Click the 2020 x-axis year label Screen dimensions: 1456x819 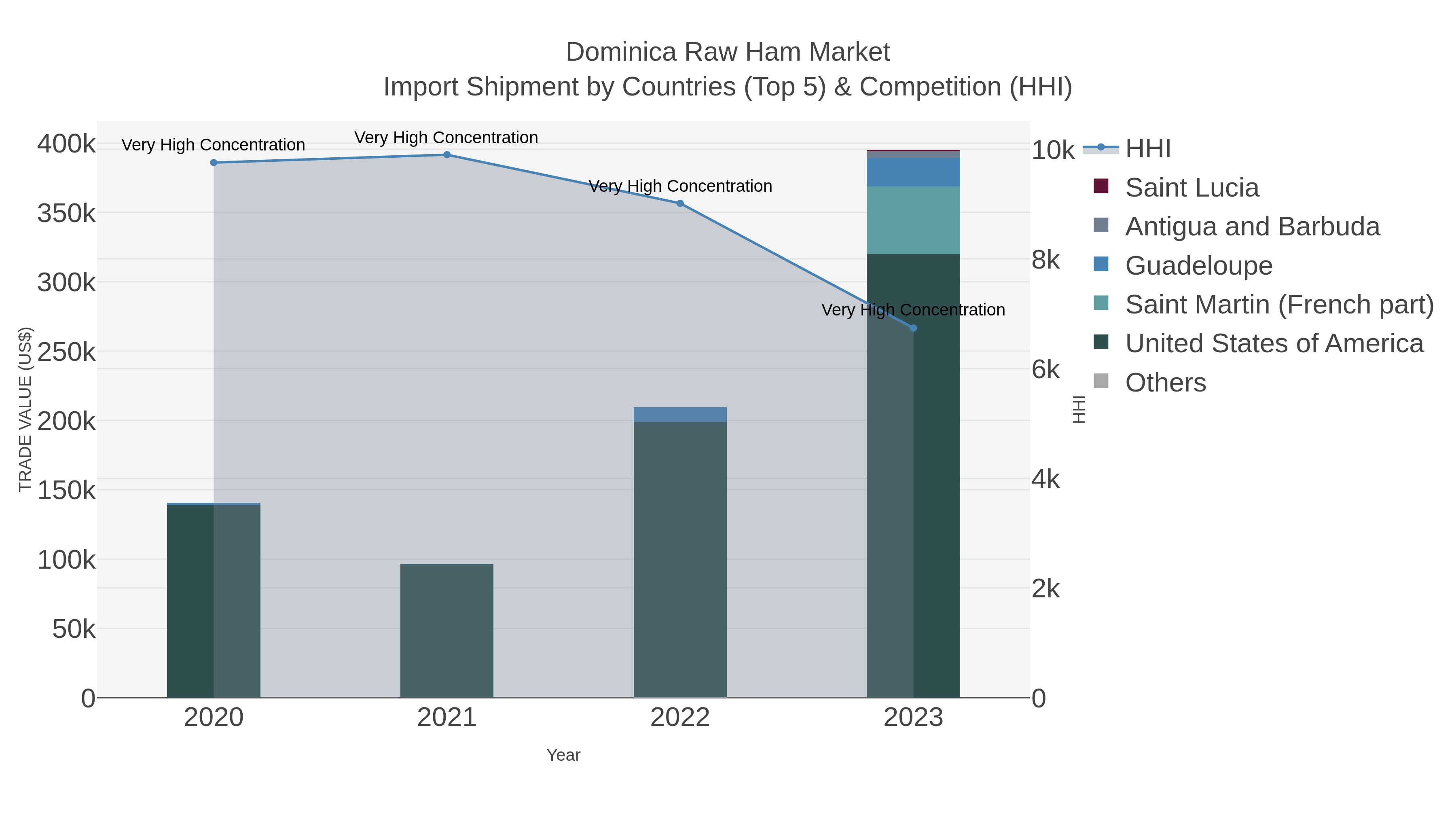pyautogui.click(x=214, y=718)
